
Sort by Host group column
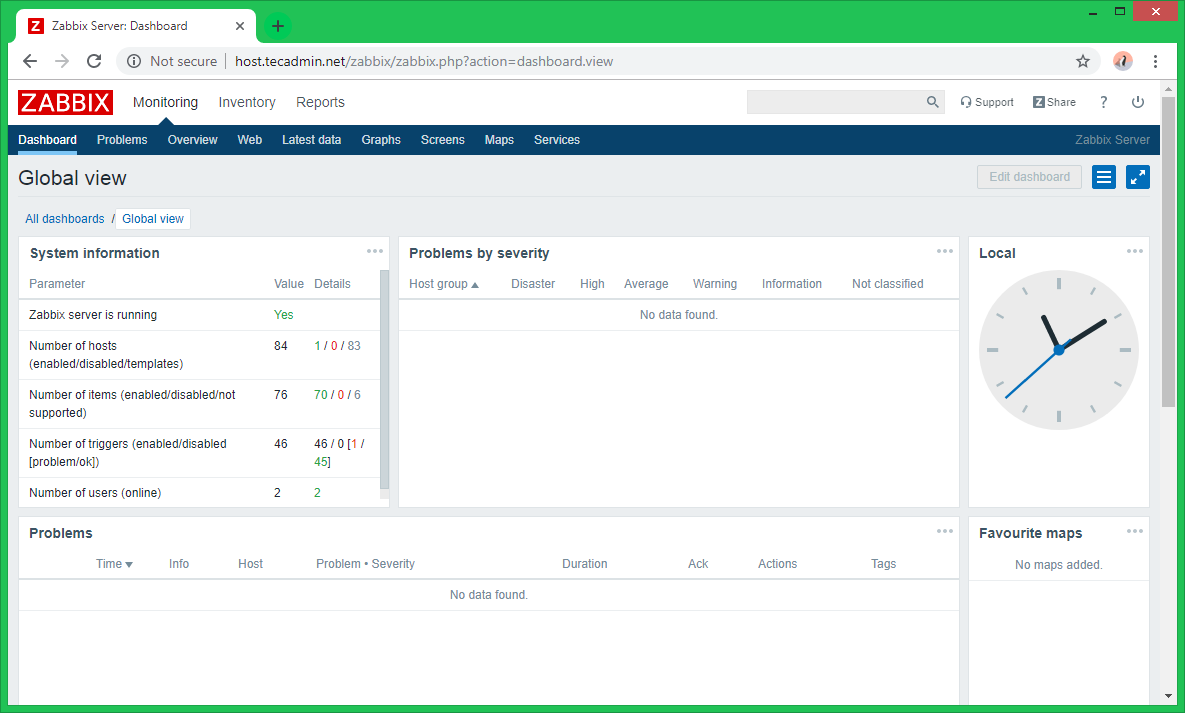point(443,284)
